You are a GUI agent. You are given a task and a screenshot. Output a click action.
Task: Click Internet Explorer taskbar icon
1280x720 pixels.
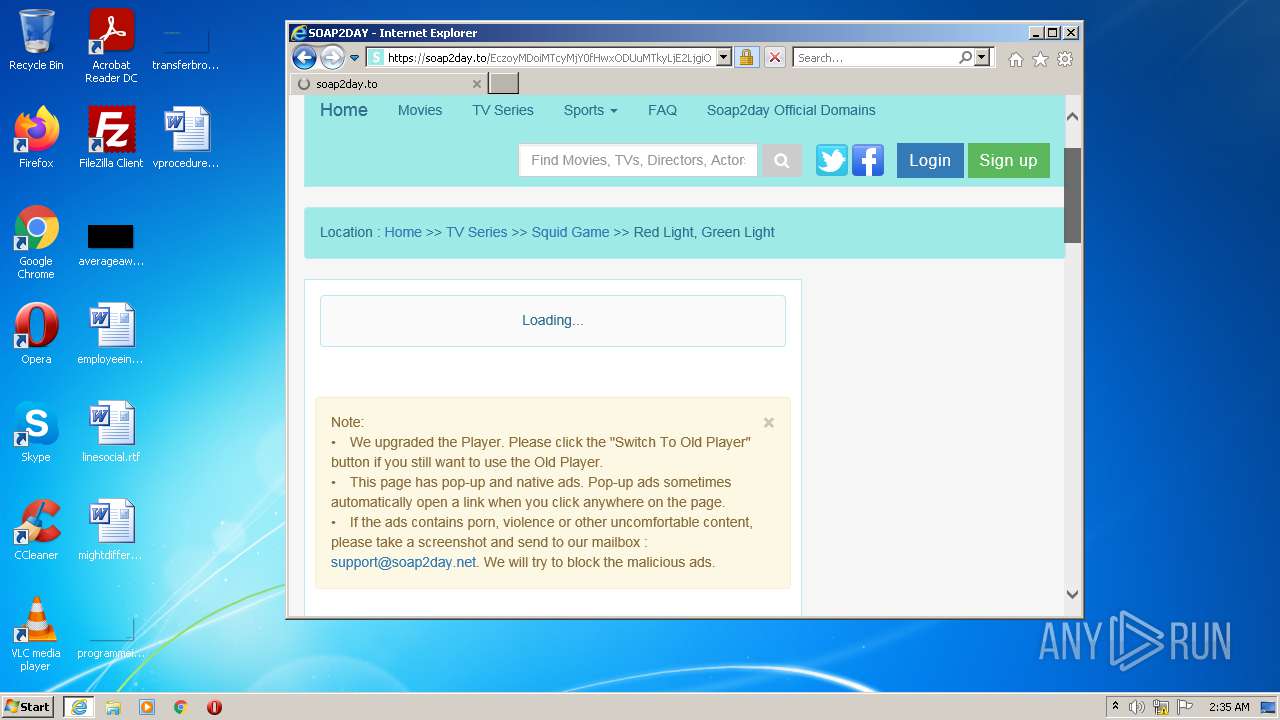click(79, 706)
